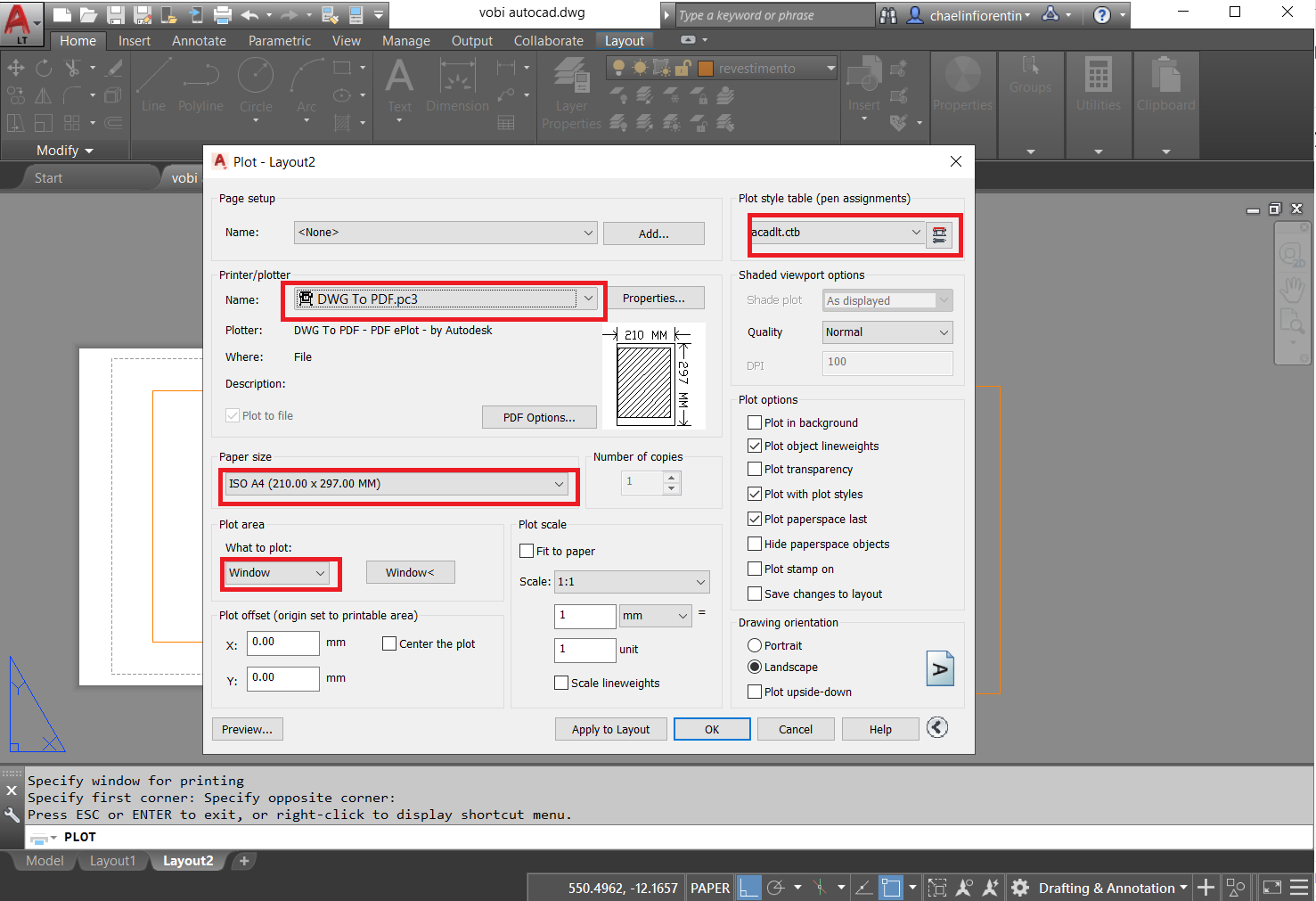Open the Parametric ribbon tab
The width and height of the screenshot is (1316, 901).
pos(280,41)
